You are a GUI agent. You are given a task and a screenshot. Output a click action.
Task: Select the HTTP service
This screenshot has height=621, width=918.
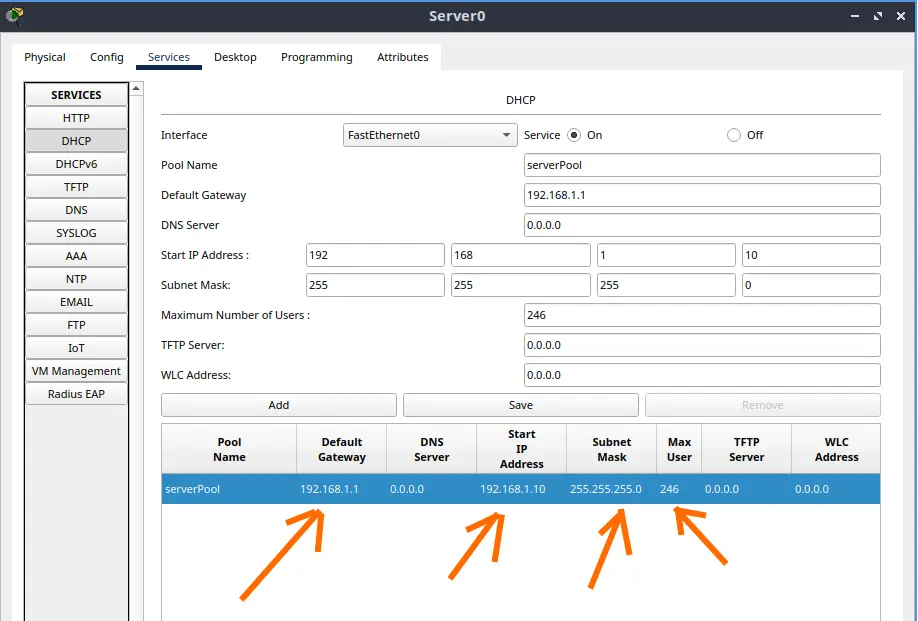pos(76,118)
